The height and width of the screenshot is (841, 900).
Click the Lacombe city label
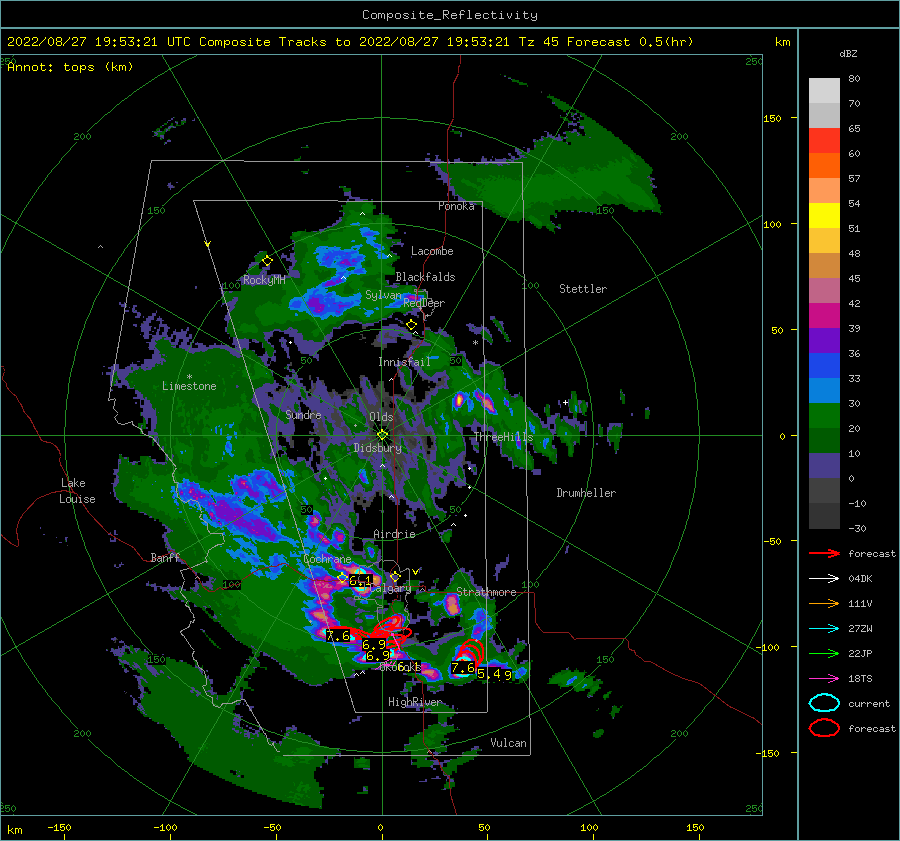pos(432,251)
